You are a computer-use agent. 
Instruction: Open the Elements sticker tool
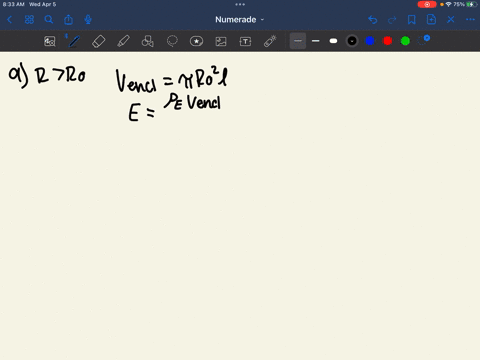tap(196, 41)
